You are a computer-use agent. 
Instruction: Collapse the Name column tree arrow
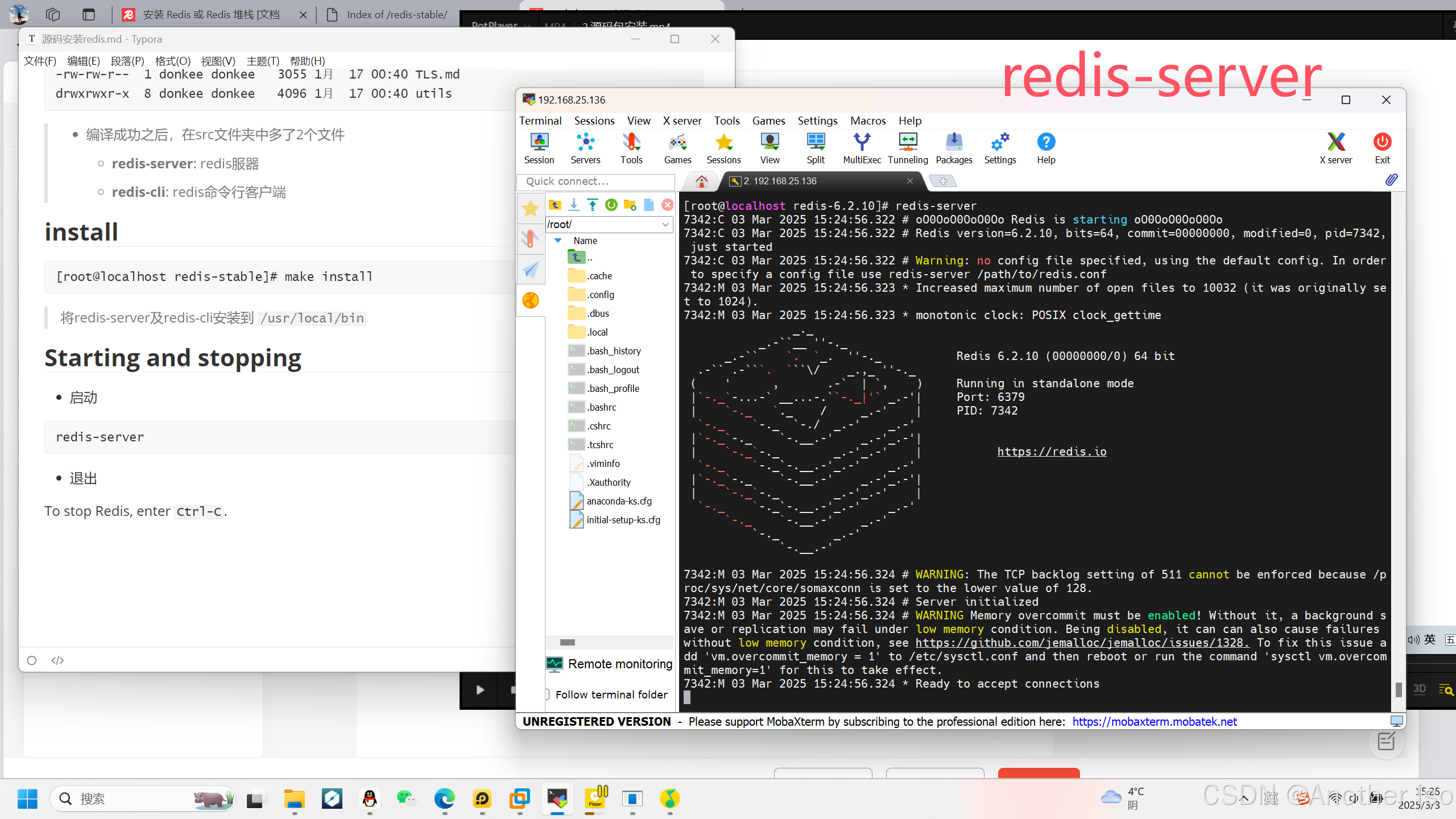[x=558, y=241]
